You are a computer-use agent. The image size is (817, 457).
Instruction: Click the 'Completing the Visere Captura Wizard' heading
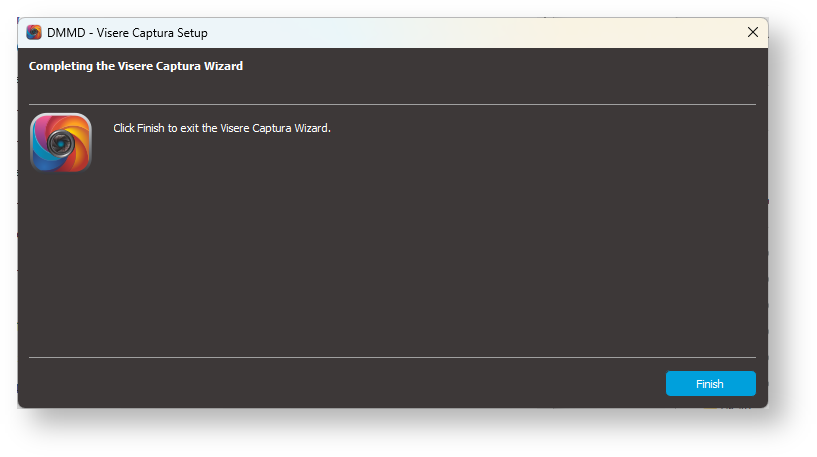click(x=136, y=66)
